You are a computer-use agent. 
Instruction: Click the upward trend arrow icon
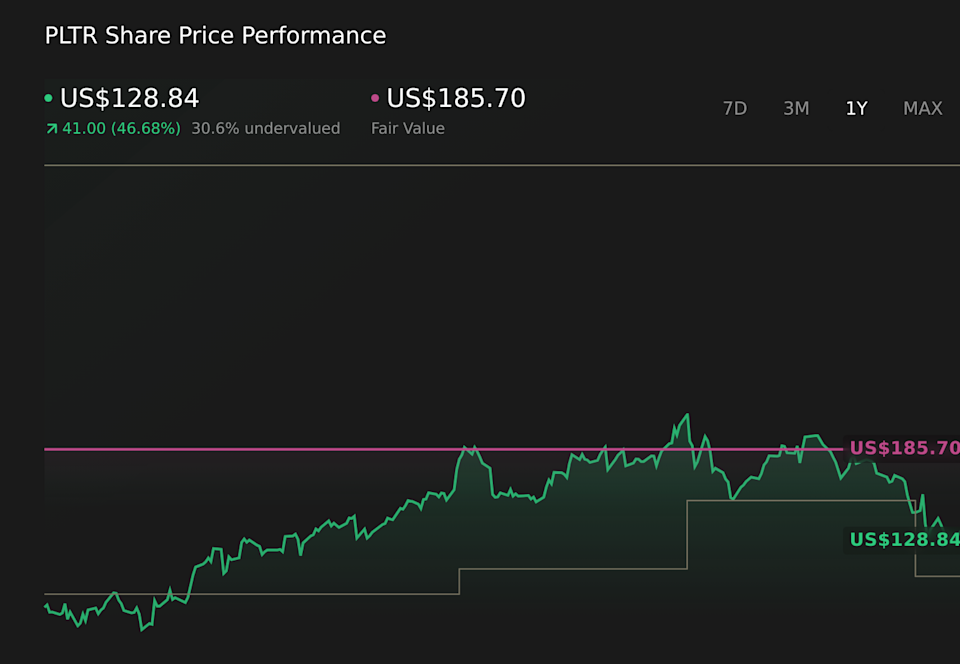pos(51,128)
